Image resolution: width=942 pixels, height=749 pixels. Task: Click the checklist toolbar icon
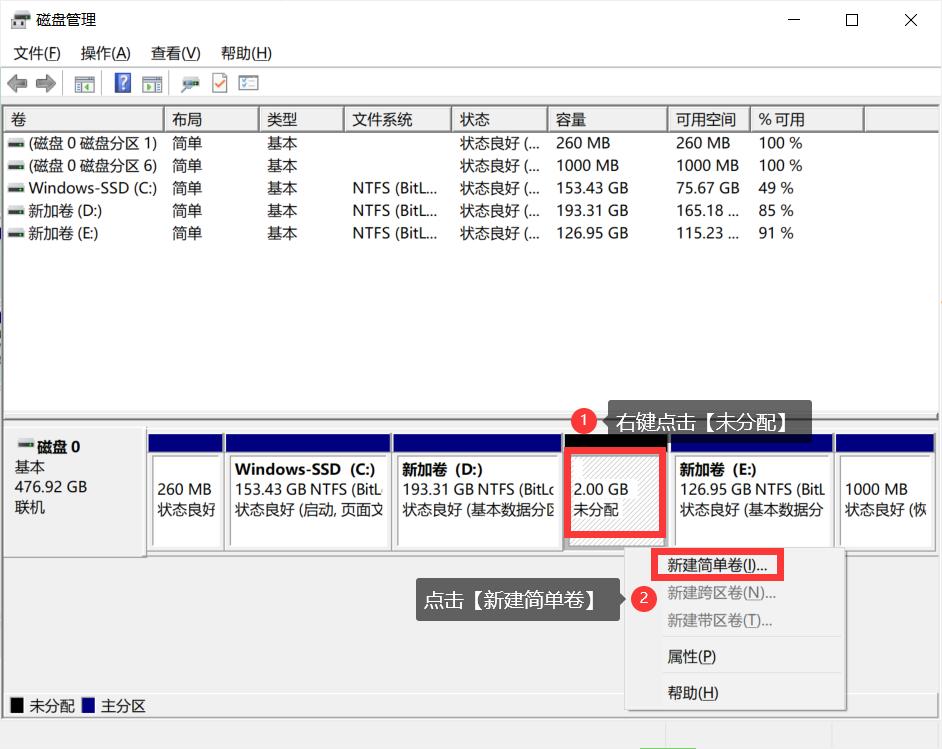pyautogui.click(x=247, y=83)
